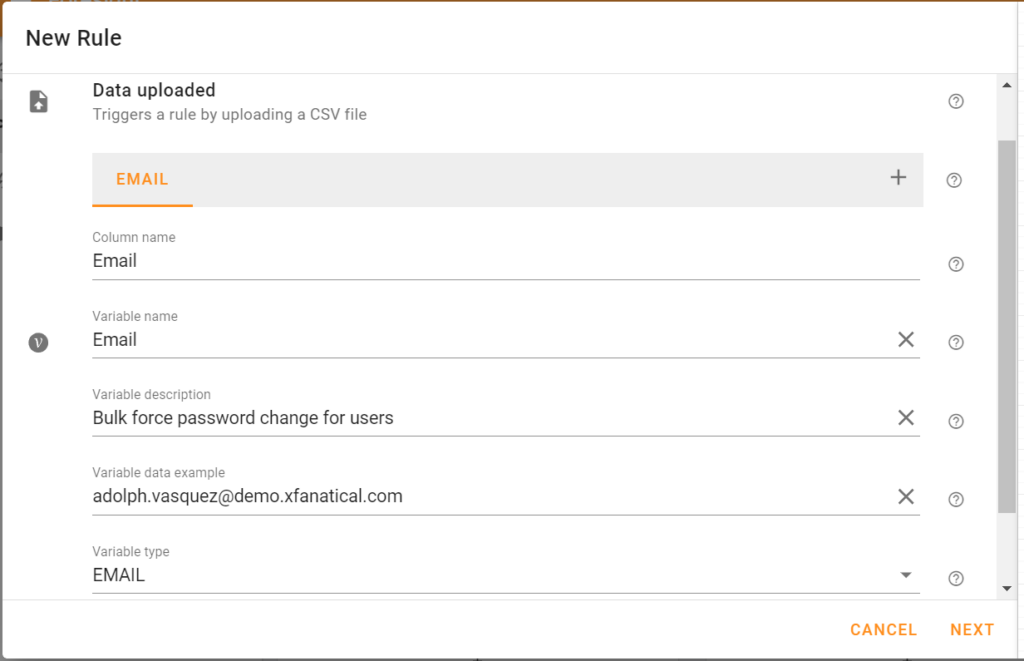Screen dimensions: 1024x661
Task: Open help for the Data uploaded trigger
Action: tap(955, 101)
